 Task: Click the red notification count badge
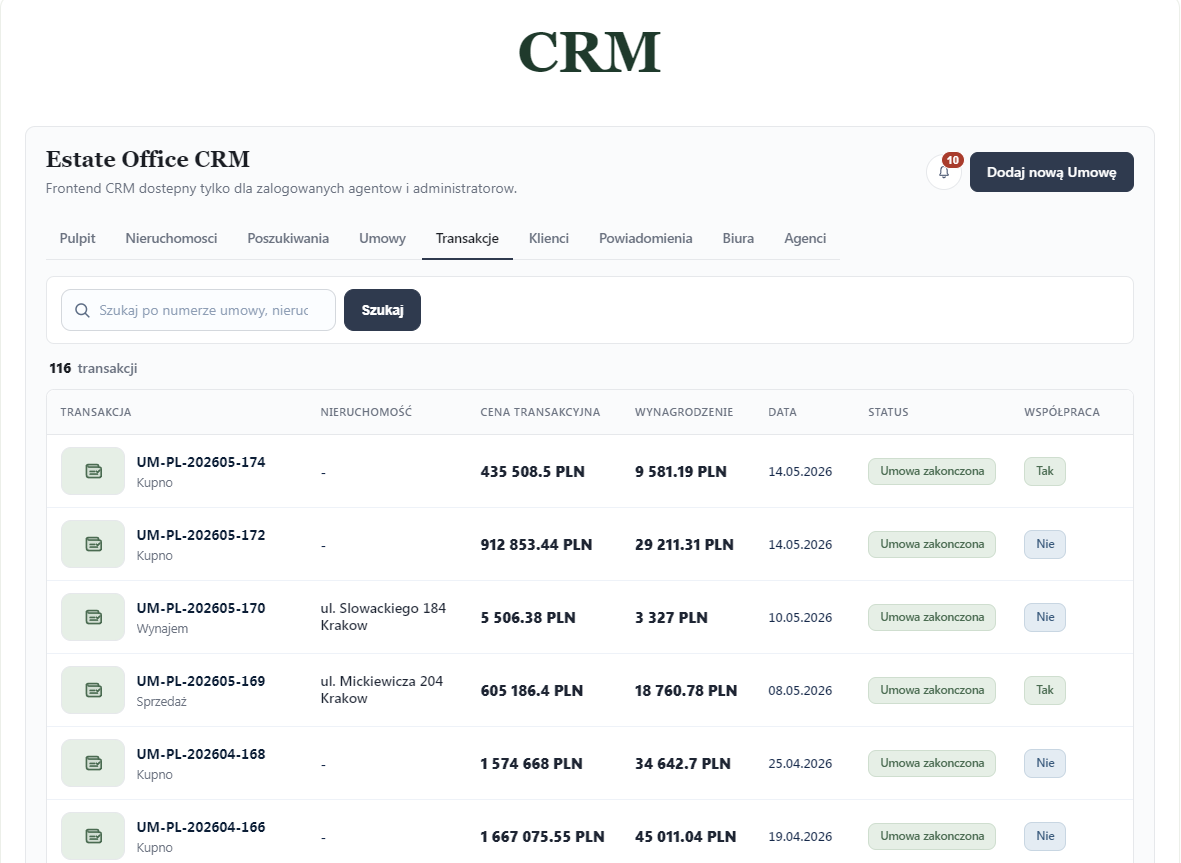[953, 160]
